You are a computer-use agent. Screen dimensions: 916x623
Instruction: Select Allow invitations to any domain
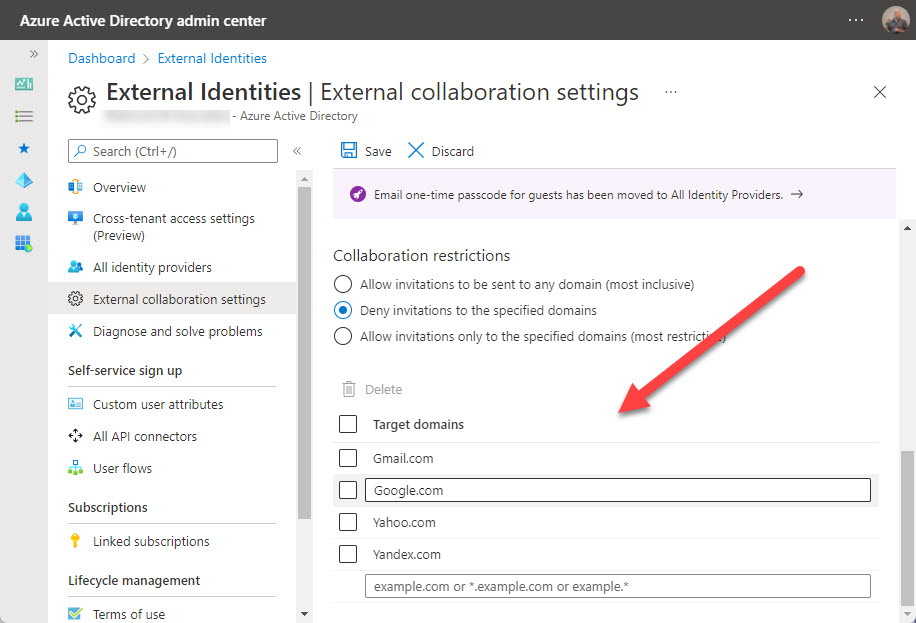pos(342,284)
